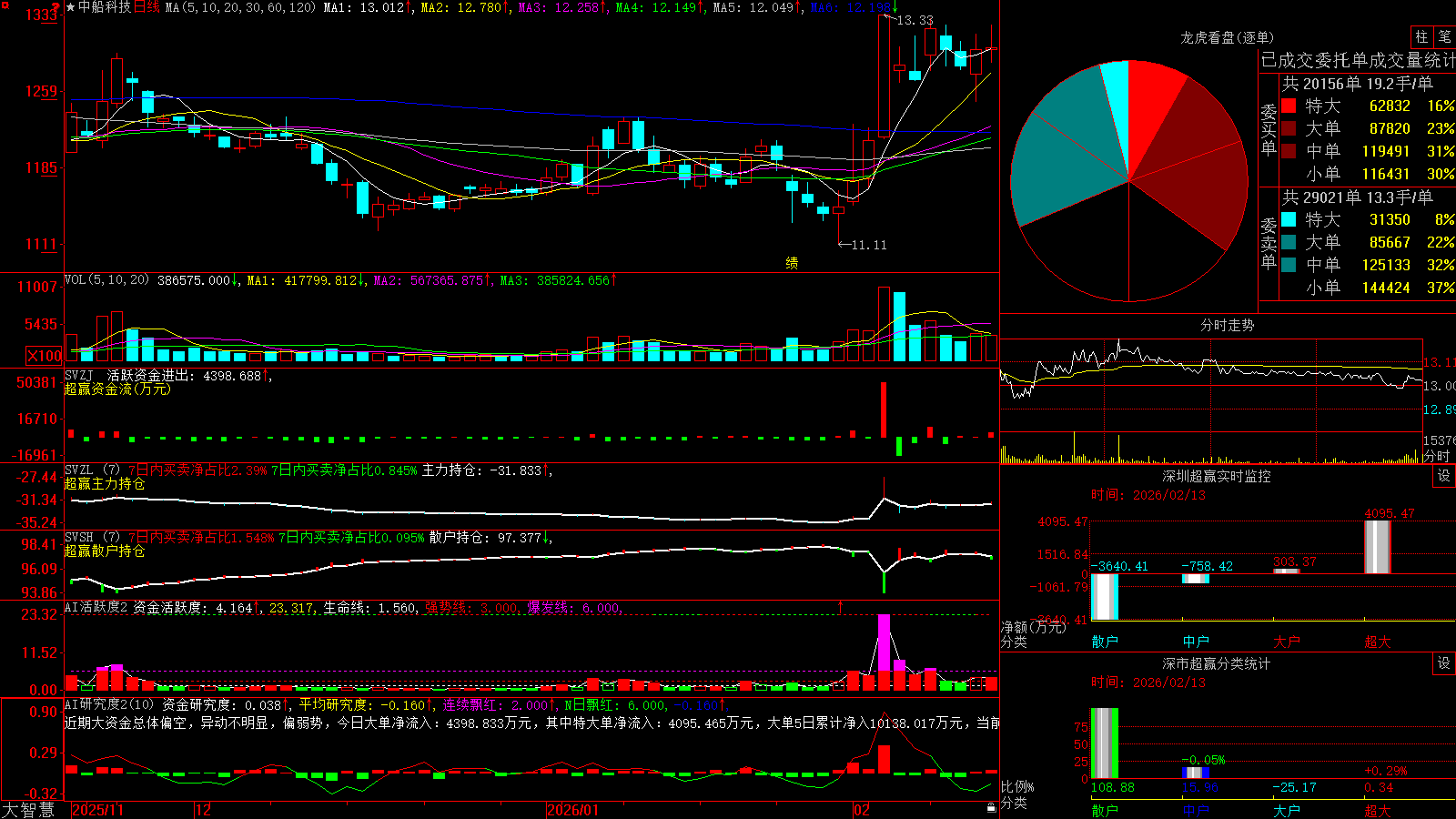
Task: Click the 1333 price axis label
Action: [x=42, y=15]
